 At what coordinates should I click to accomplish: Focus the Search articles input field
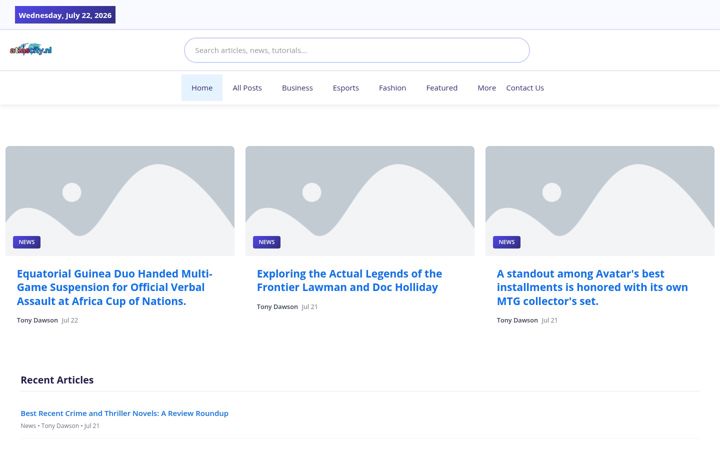357,50
